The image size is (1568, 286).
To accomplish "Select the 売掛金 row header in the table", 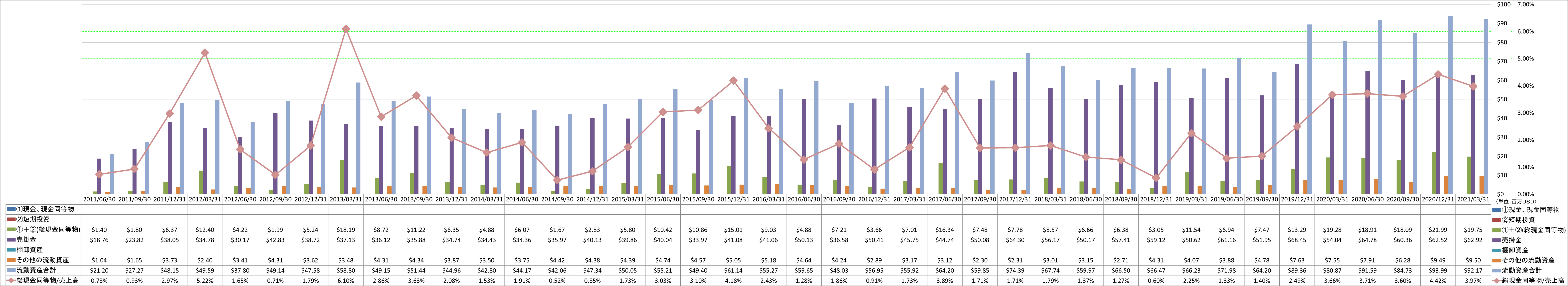I will click(x=43, y=240).
